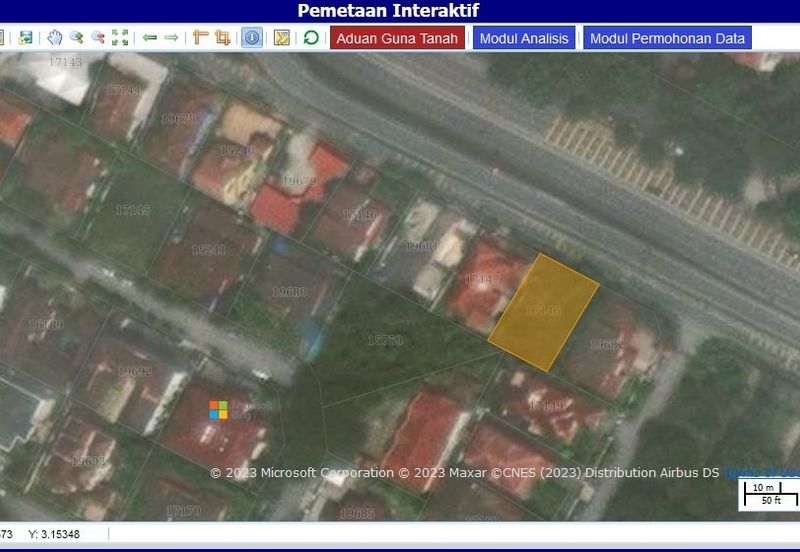This screenshot has width=800, height=552.
Task: Open Modul Analisis
Action: (523, 39)
